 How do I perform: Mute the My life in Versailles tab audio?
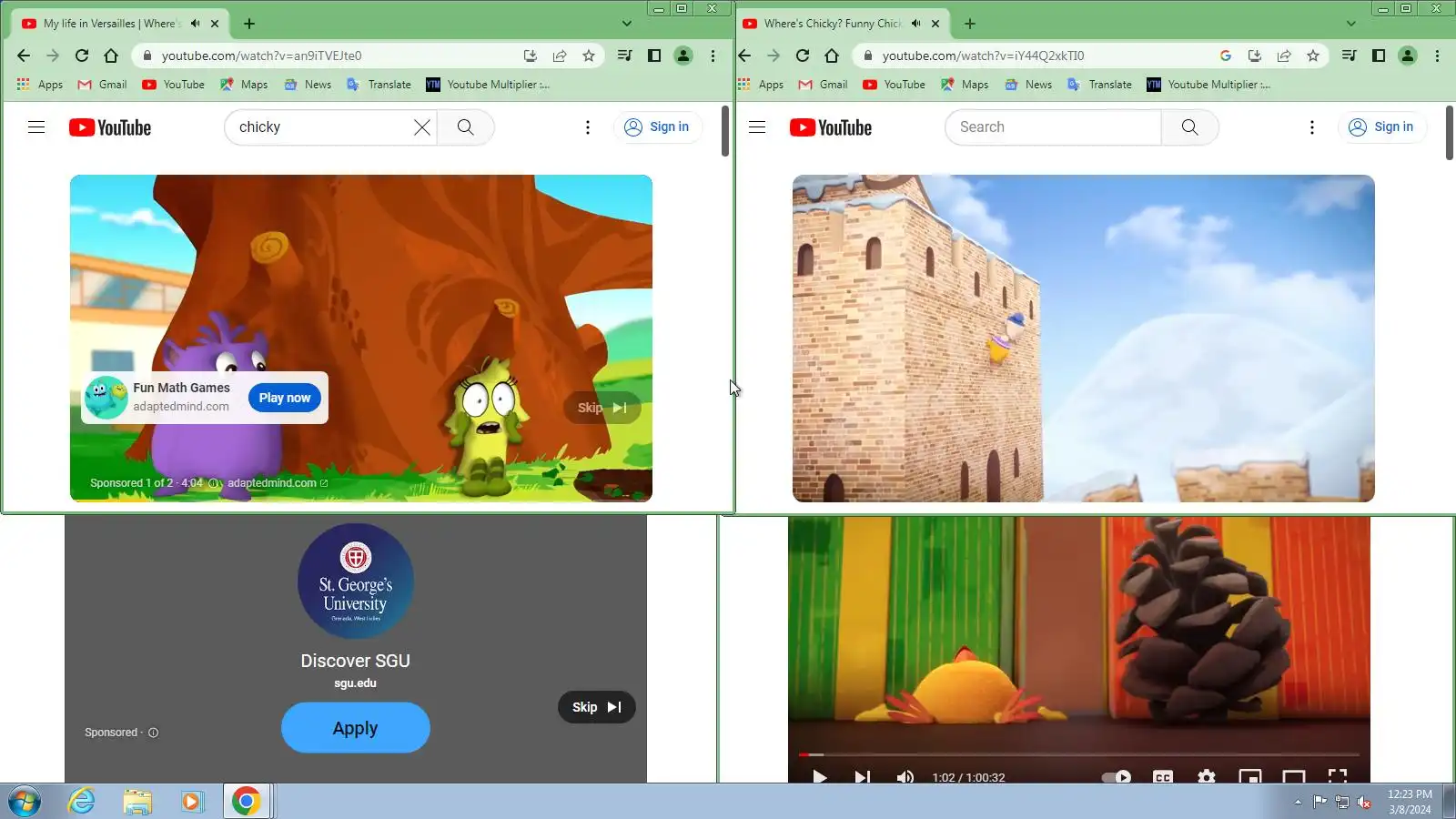pyautogui.click(x=195, y=24)
